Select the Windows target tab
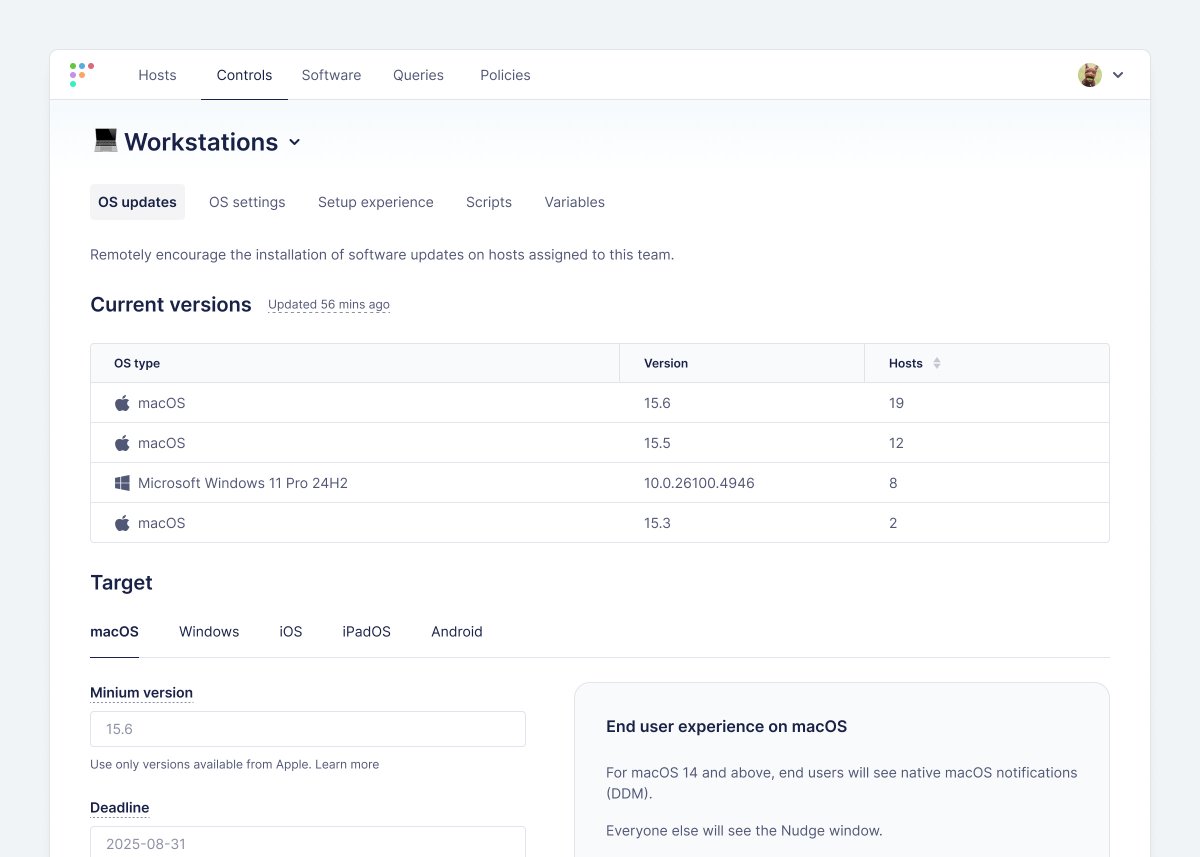 [x=209, y=632]
